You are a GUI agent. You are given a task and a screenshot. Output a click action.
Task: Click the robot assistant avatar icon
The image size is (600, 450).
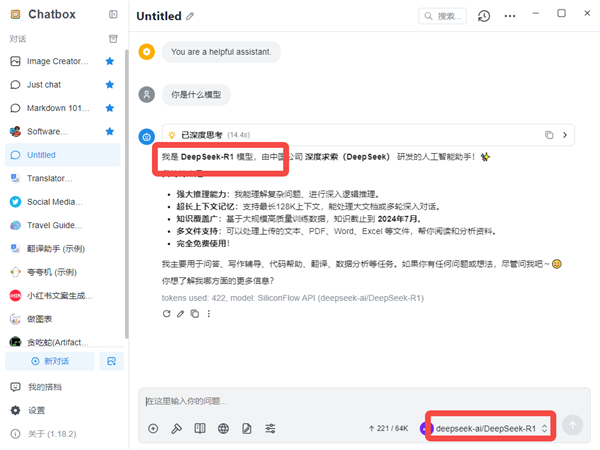(147, 137)
